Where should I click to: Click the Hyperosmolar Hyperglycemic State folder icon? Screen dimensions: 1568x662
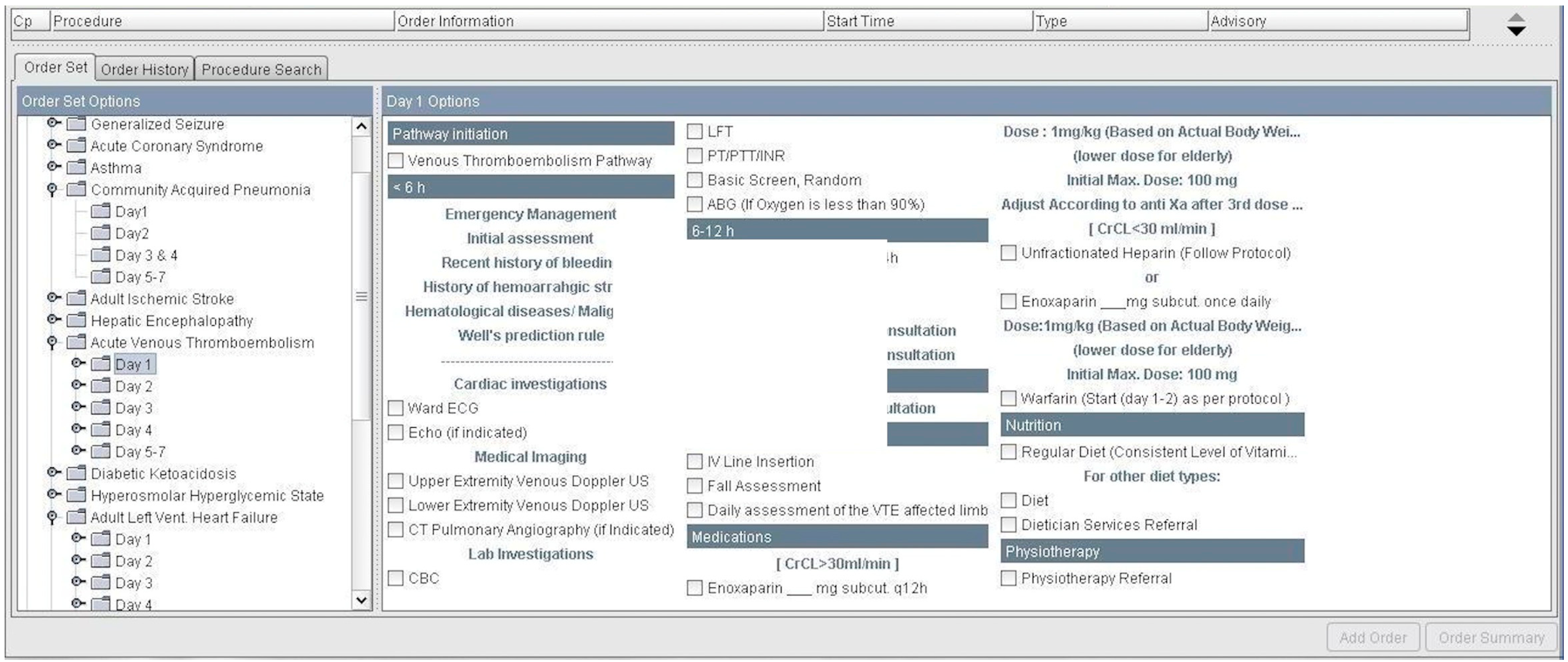coord(76,495)
